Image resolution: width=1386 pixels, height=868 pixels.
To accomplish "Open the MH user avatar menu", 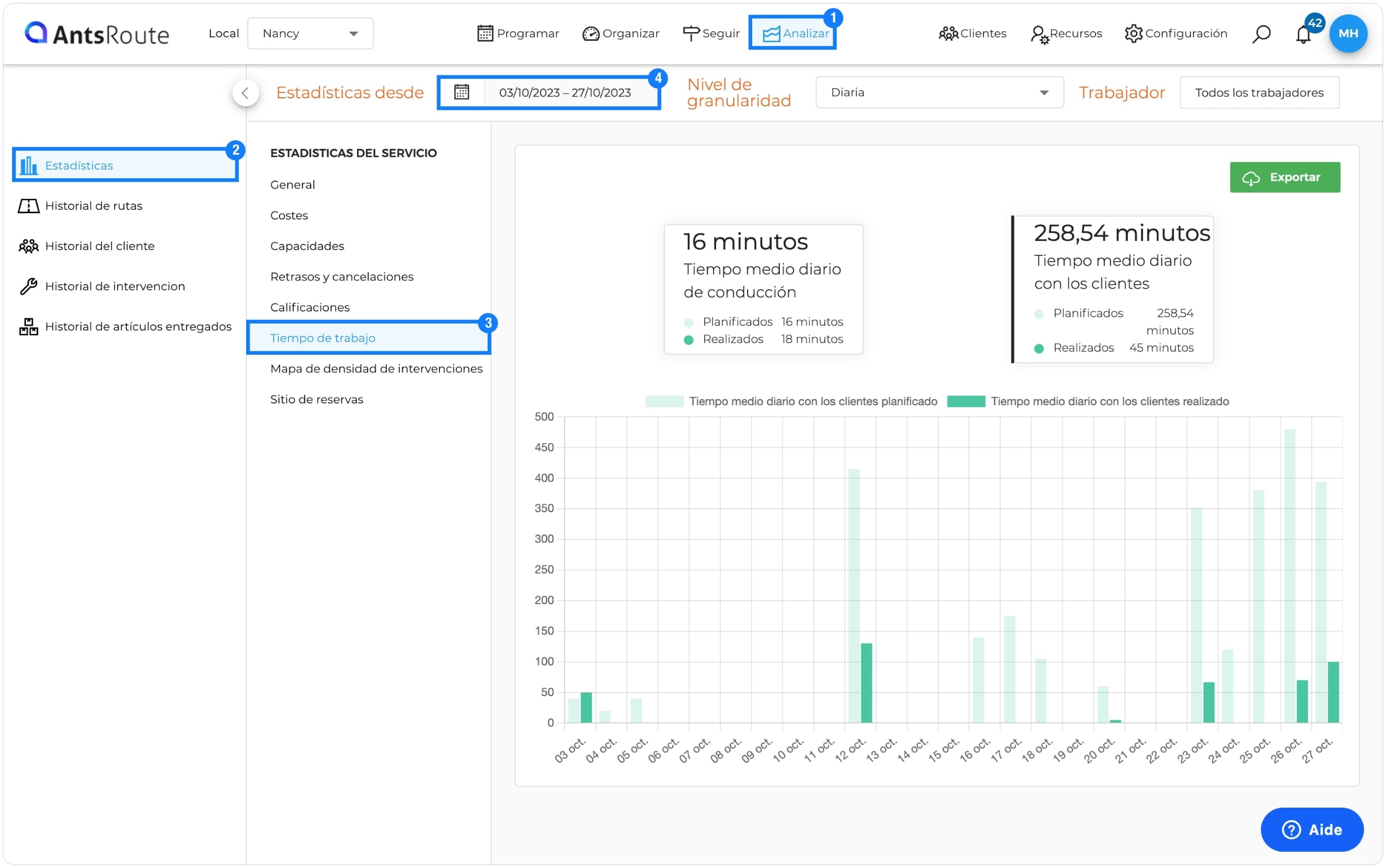I will tap(1347, 33).
